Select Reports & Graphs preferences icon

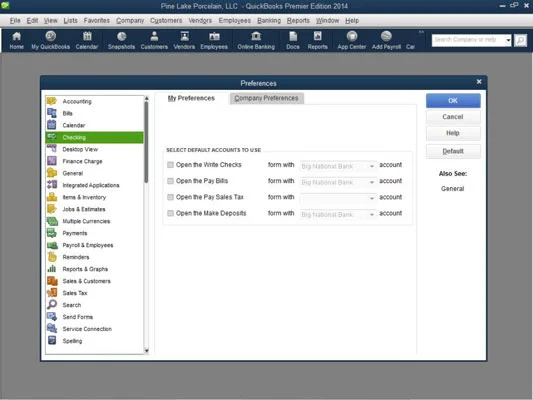point(52,269)
